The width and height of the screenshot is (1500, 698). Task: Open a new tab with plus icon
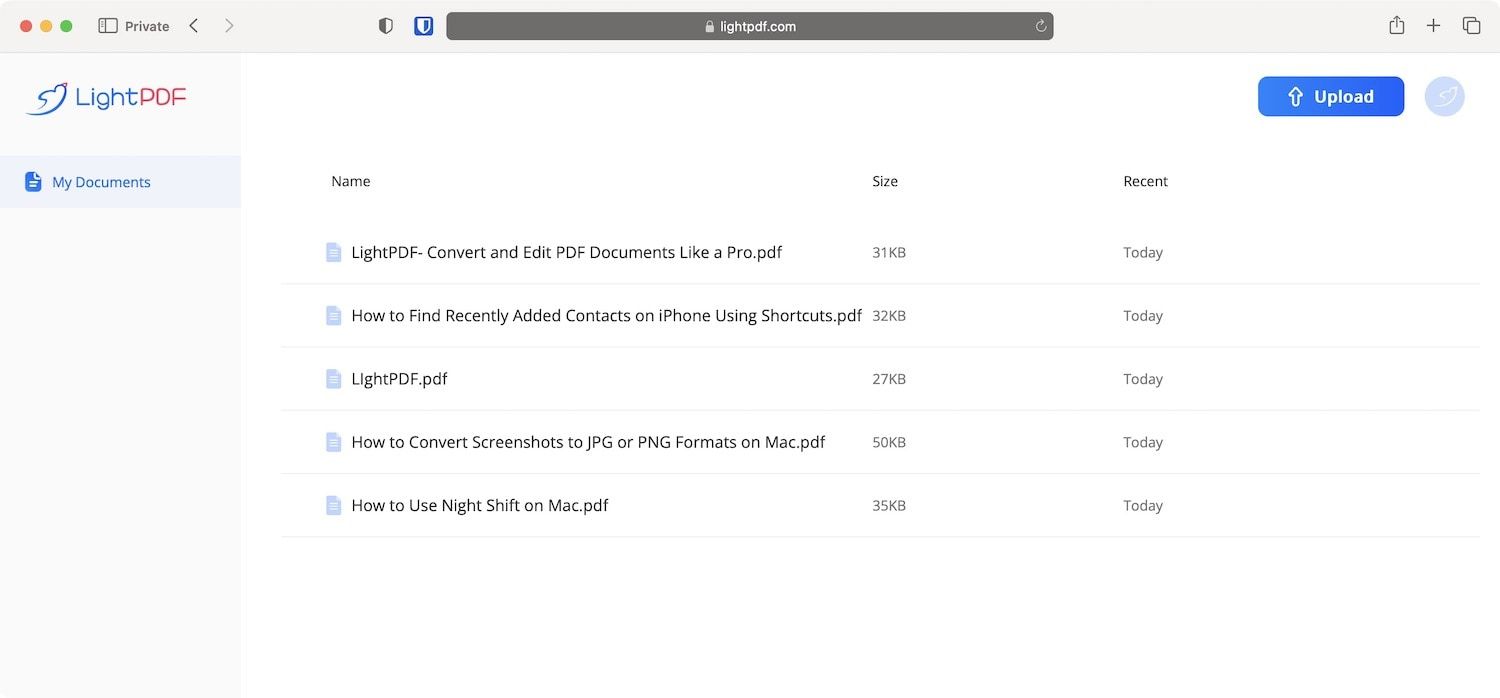pos(1433,26)
